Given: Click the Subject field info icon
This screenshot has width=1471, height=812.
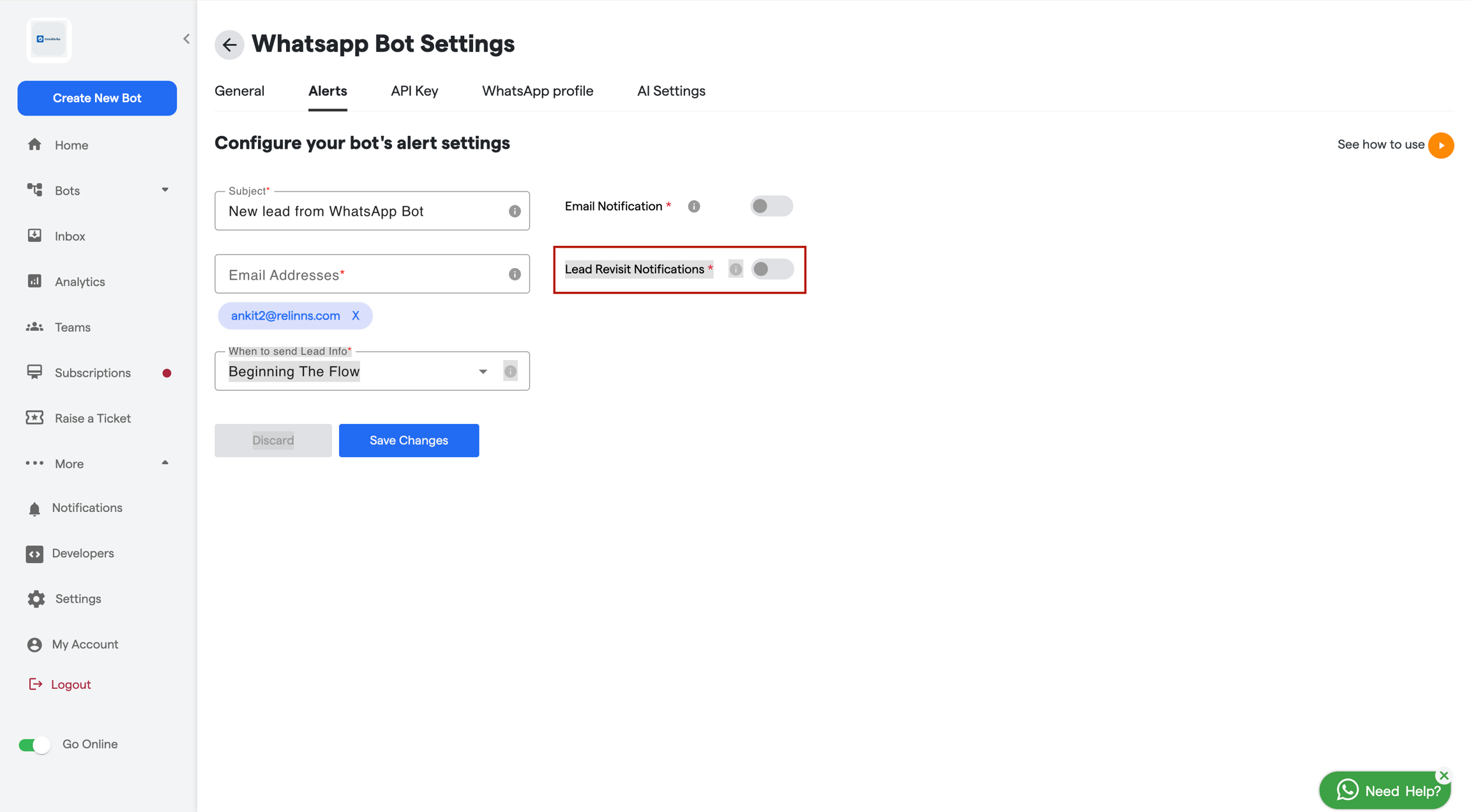Looking at the screenshot, I should 515,211.
